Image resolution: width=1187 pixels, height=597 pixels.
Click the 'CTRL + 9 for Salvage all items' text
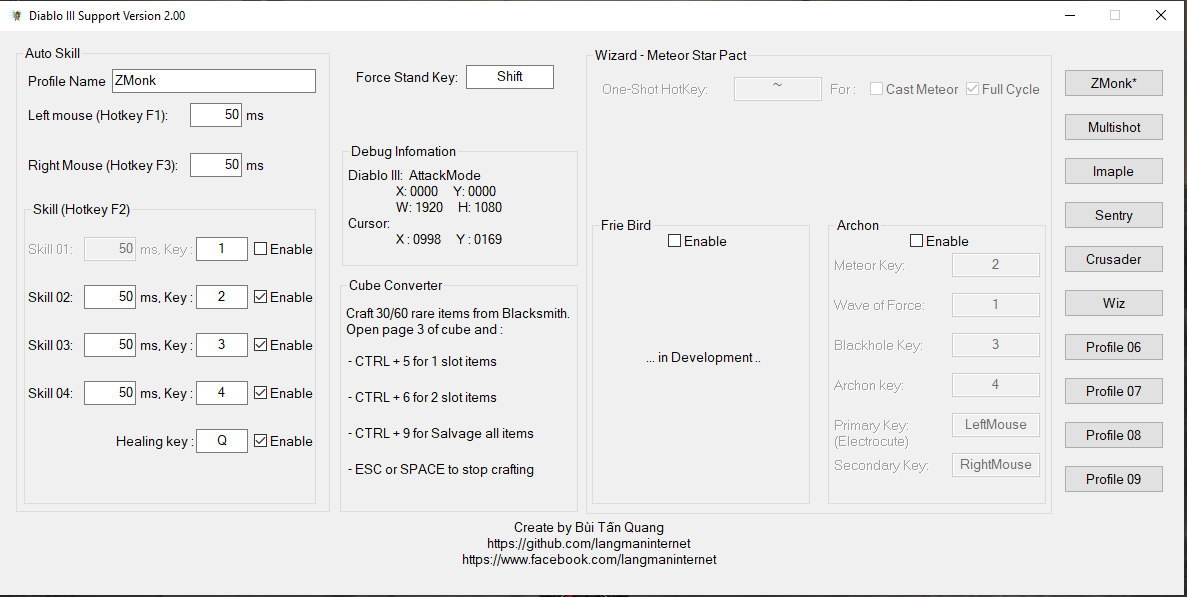coord(441,434)
